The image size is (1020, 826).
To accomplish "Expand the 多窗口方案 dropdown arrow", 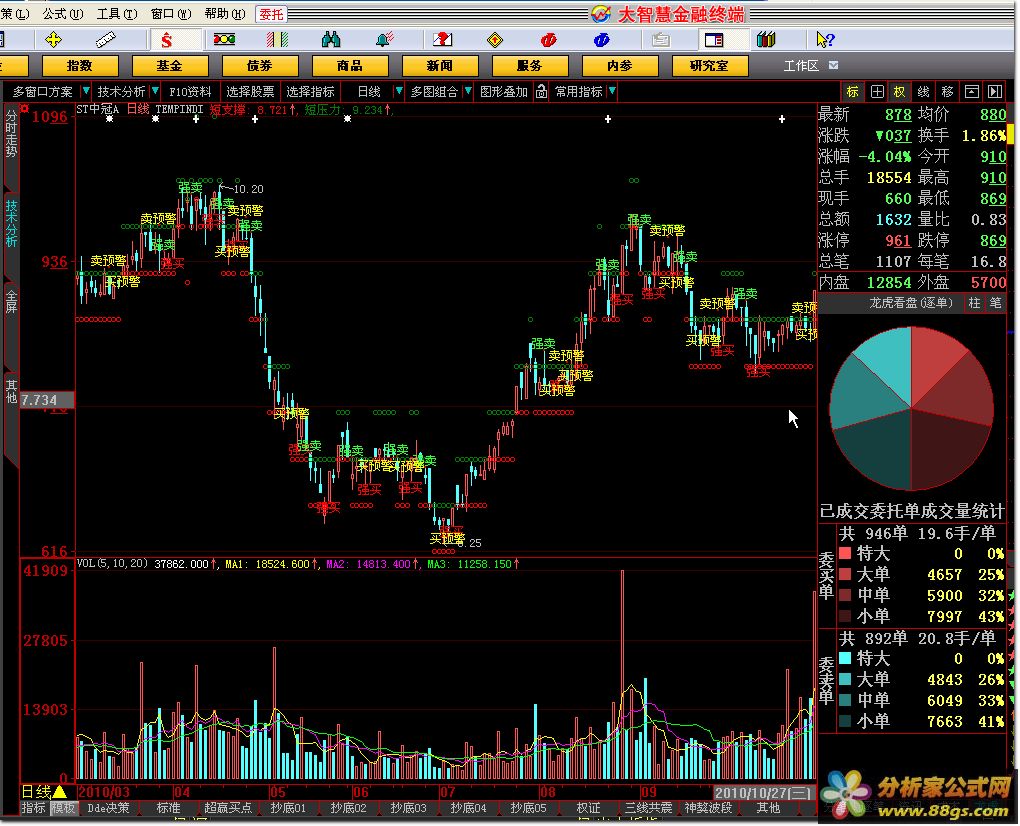I will (x=85, y=92).
